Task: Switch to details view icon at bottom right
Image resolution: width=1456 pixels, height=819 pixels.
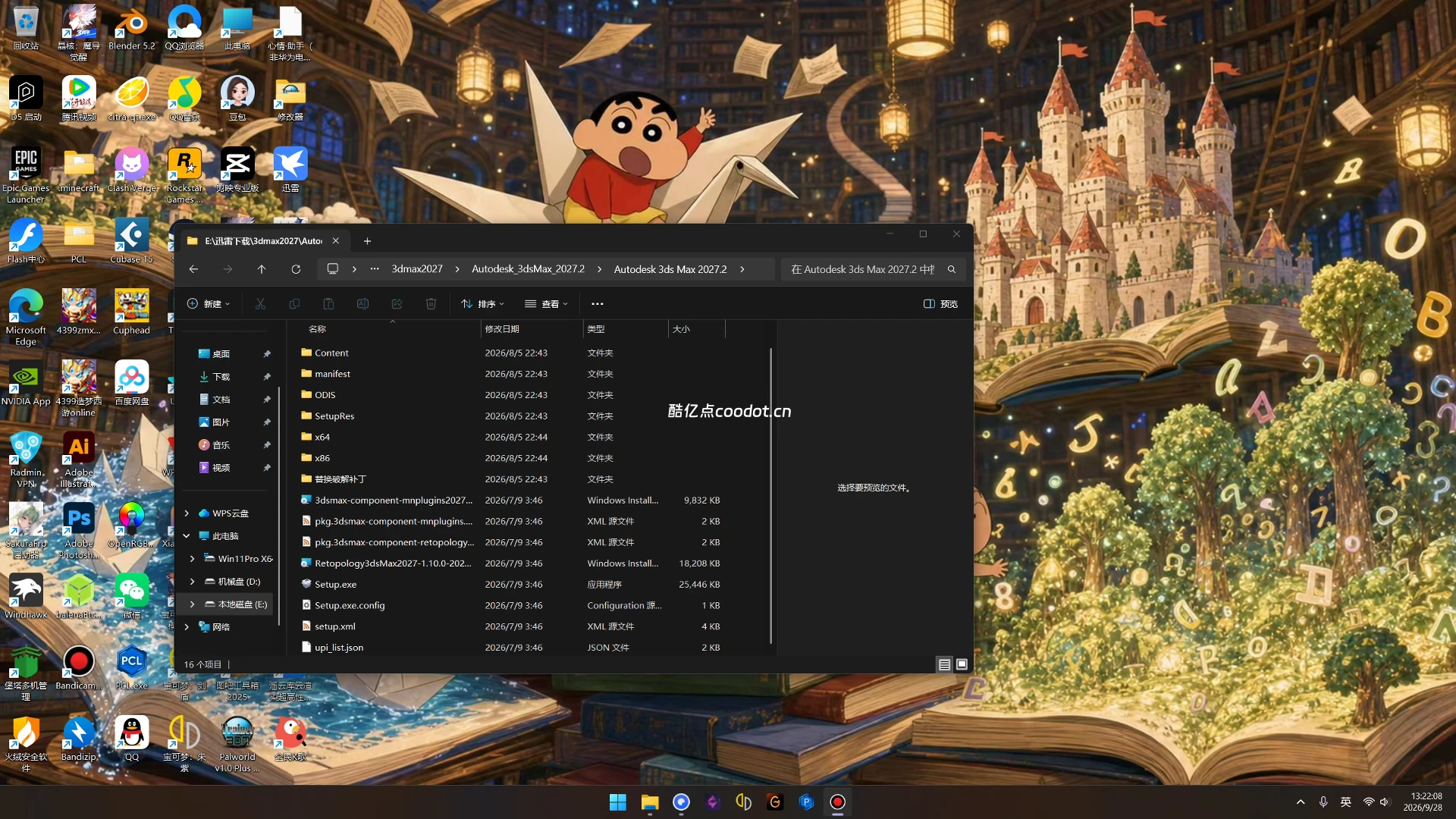Action: [x=944, y=664]
